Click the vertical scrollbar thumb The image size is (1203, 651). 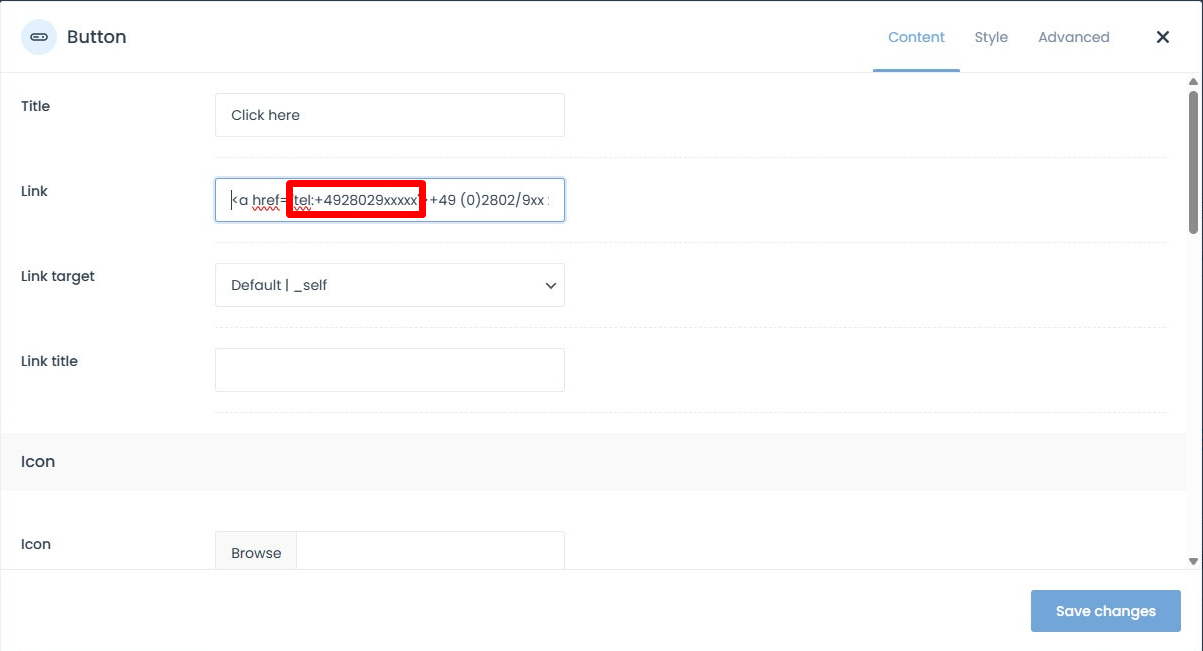pyautogui.click(x=1193, y=160)
